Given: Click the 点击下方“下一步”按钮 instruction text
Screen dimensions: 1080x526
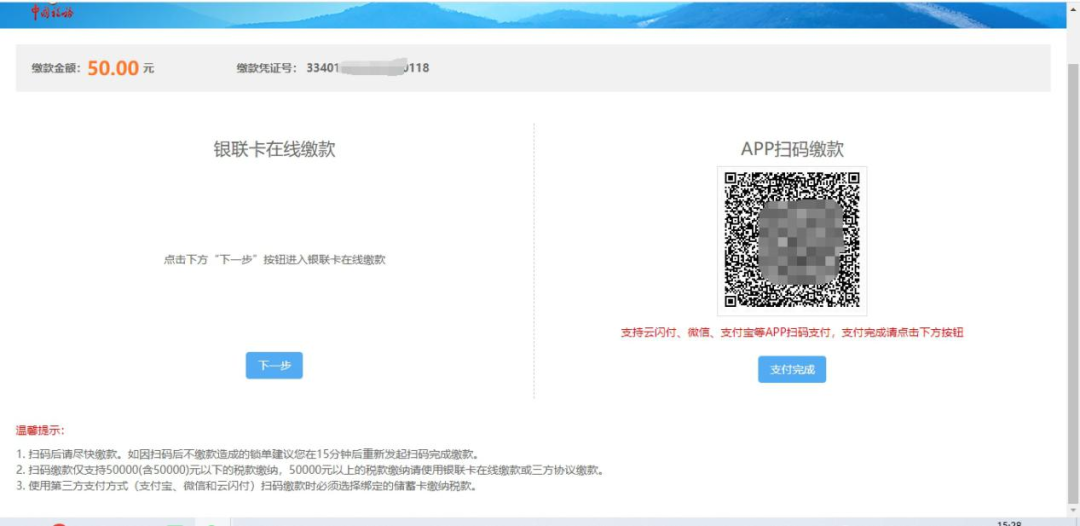Looking at the screenshot, I should pos(274,260).
